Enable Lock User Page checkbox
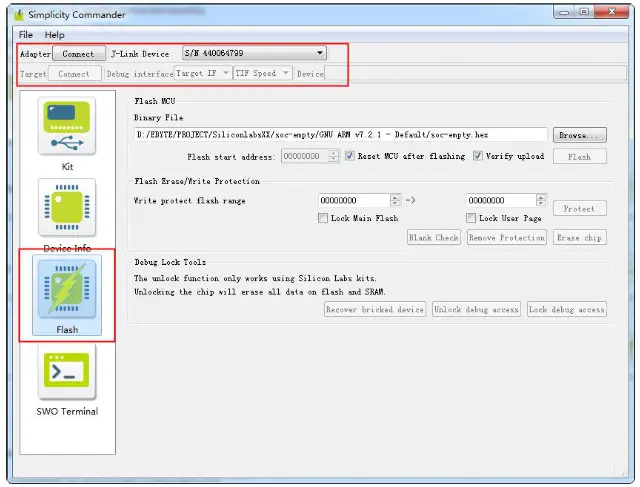 pos(471,218)
